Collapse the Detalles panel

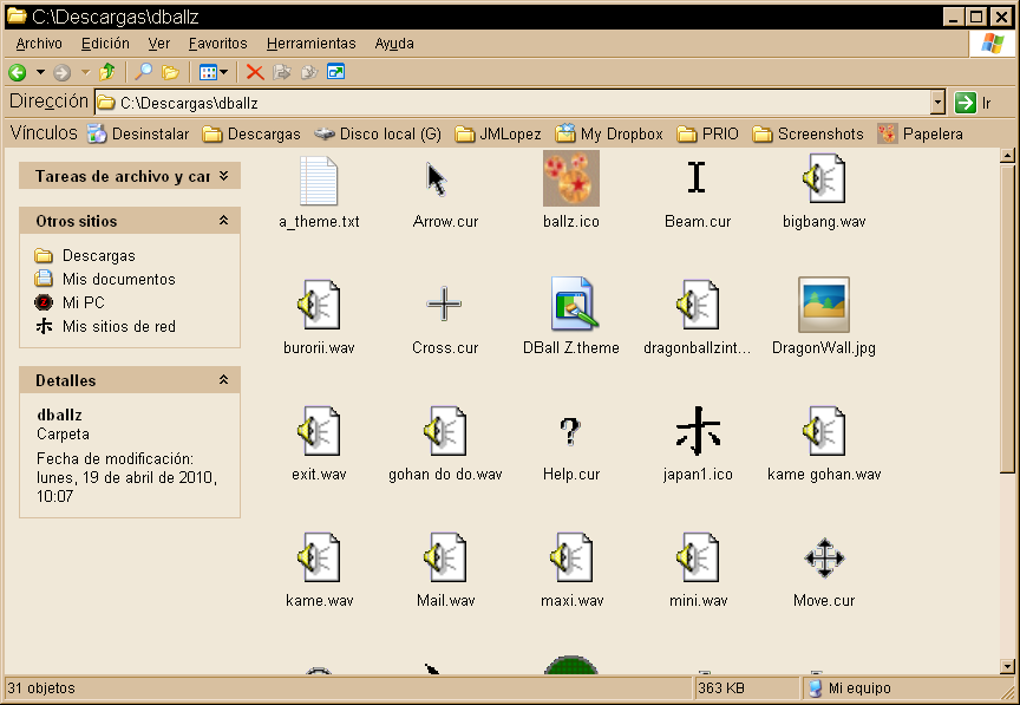click(224, 380)
